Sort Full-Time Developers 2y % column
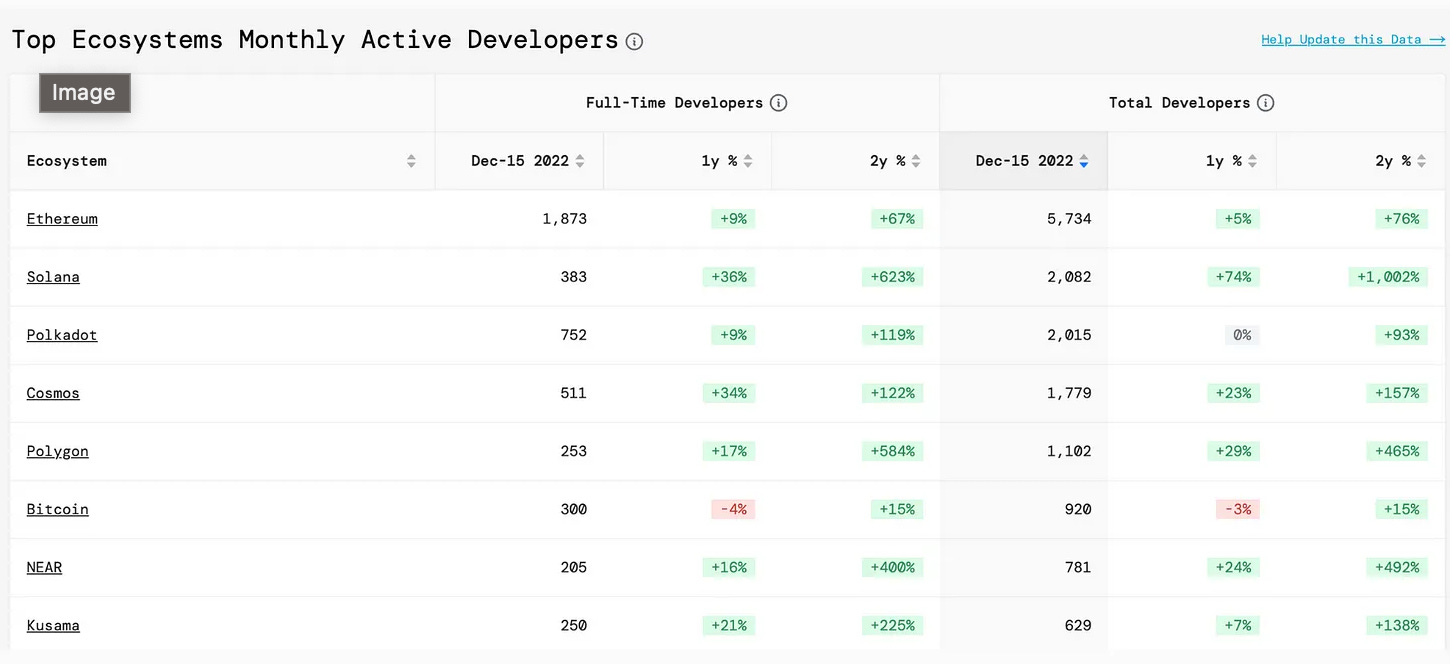 tap(916, 161)
